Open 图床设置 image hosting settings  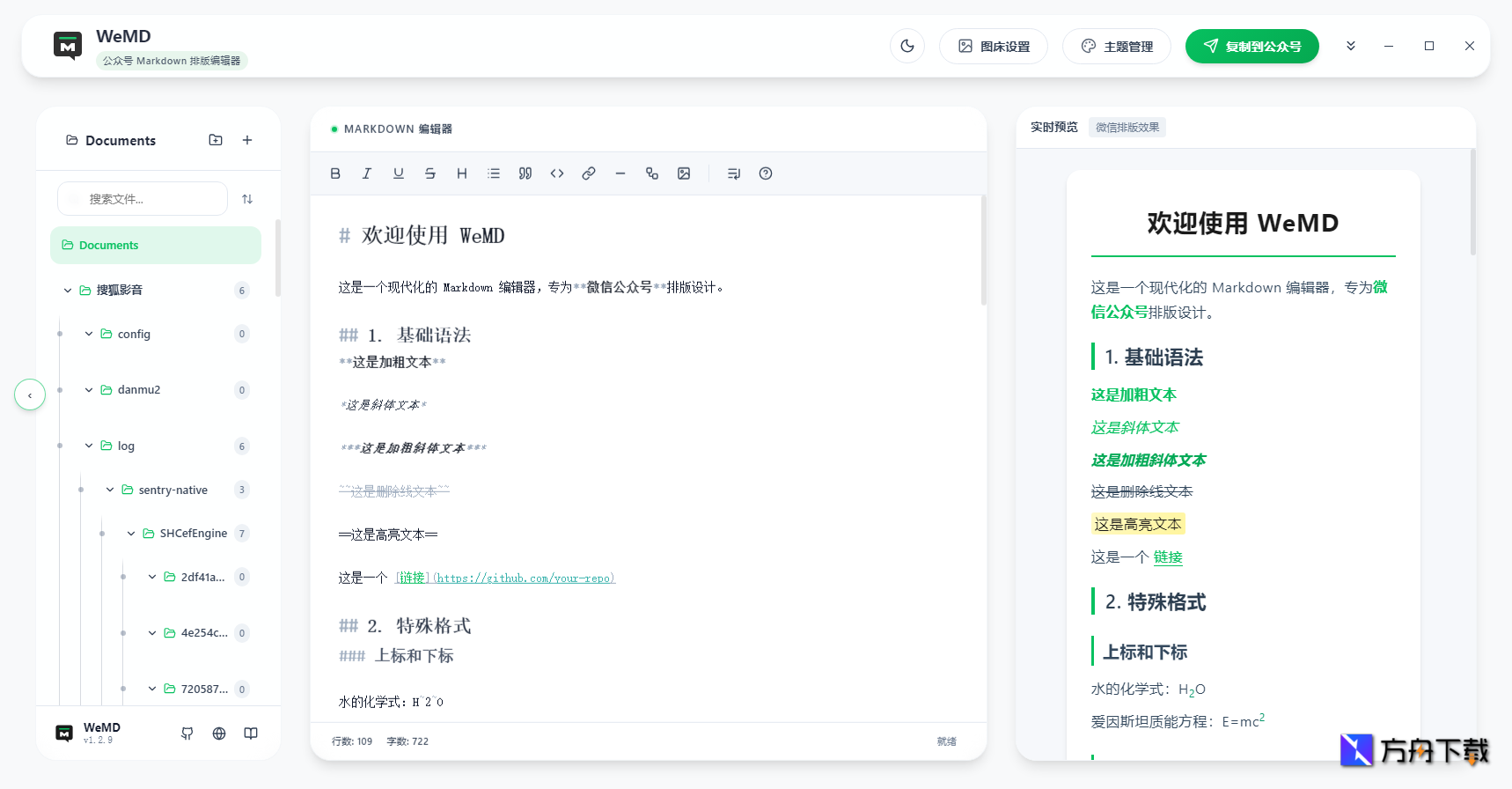pyautogui.click(x=994, y=46)
